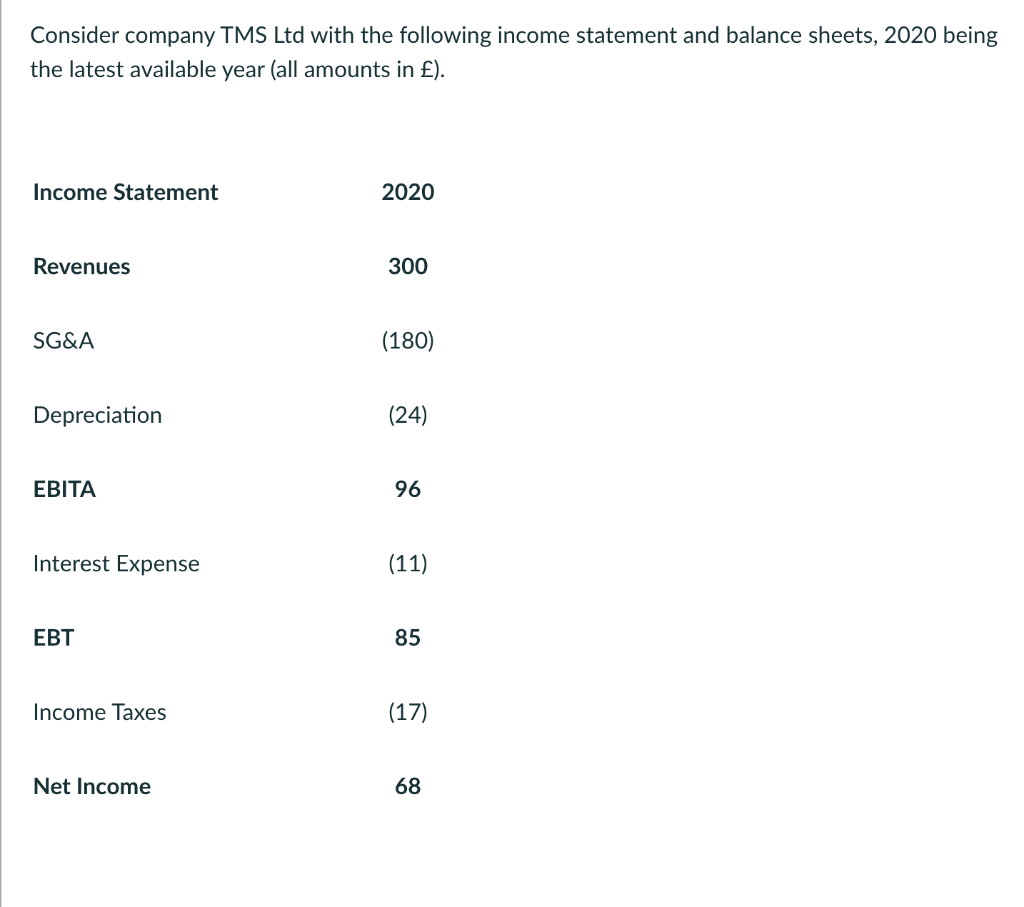
Task: Select the EBT row label
Action: [x=53, y=638]
